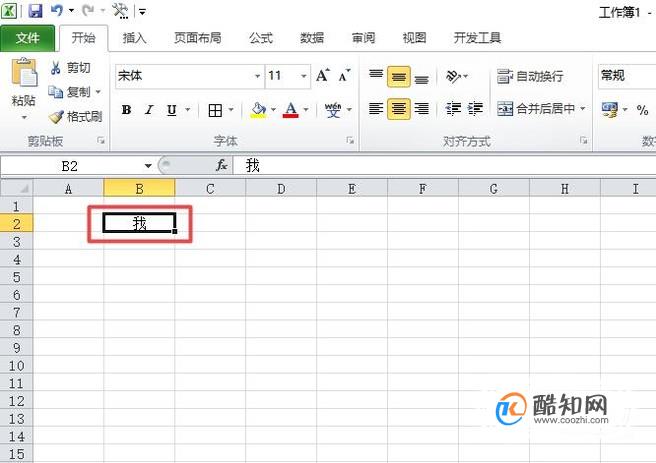Open the 文件 tab
This screenshot has width=656, height=463.
28,38
